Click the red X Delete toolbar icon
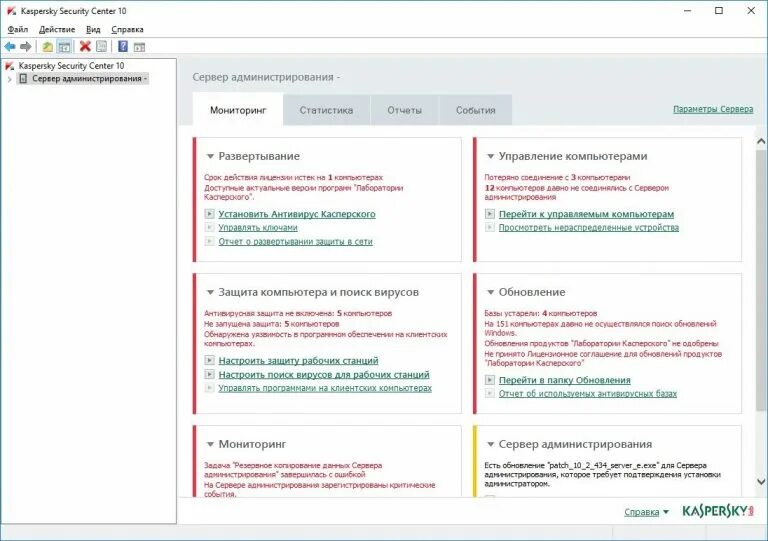 point(85,47)
